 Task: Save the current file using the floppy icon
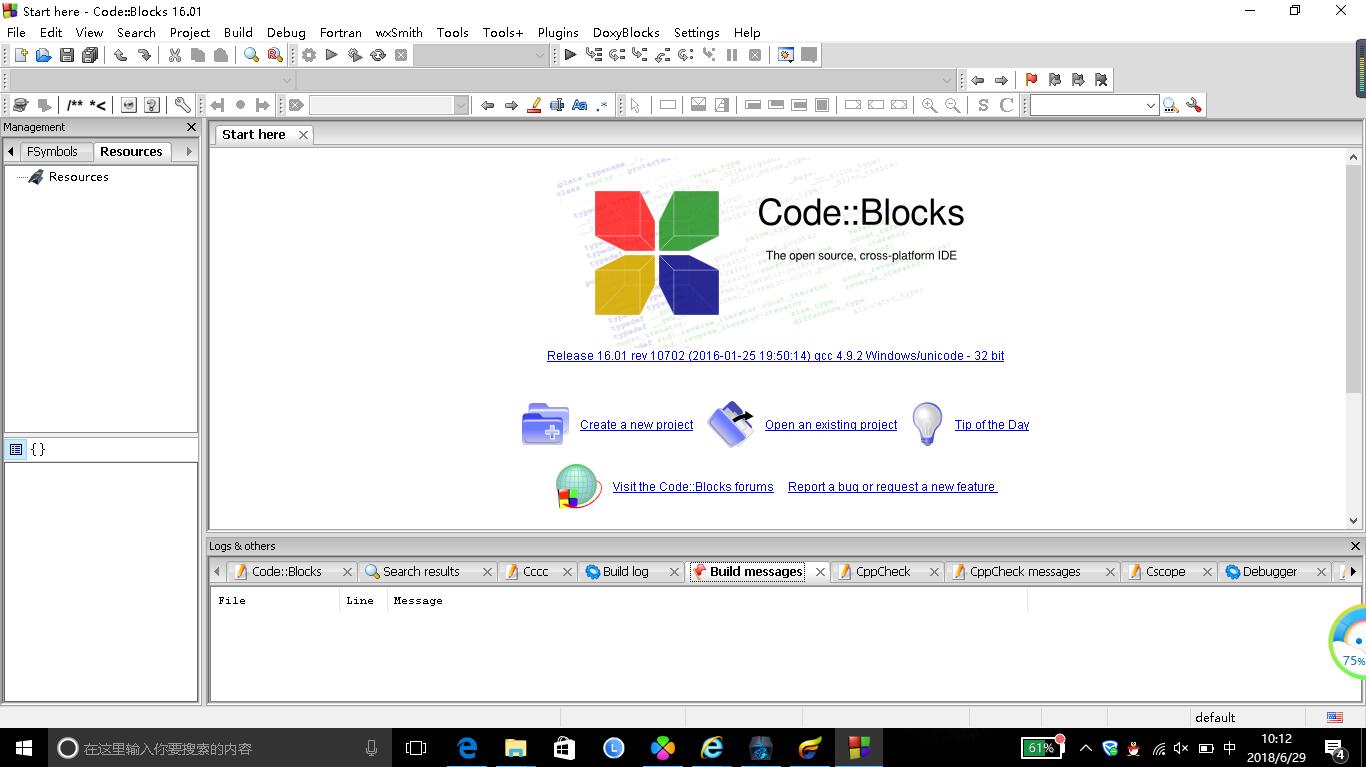pos(66,55)
